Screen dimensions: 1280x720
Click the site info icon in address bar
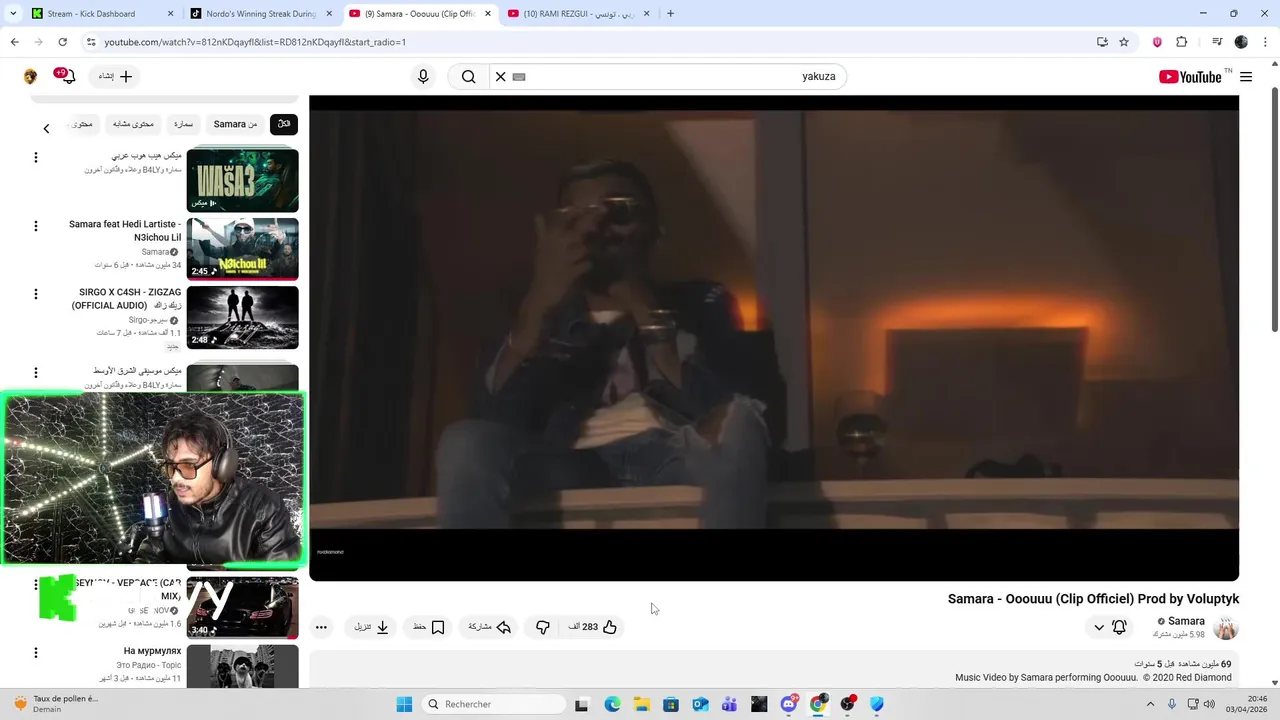[91, 42]
